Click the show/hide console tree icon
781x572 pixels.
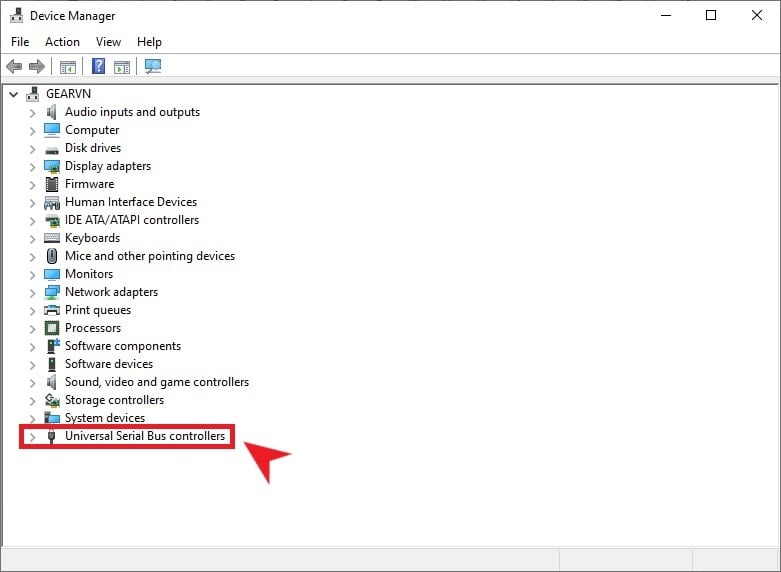click(68, 67)
